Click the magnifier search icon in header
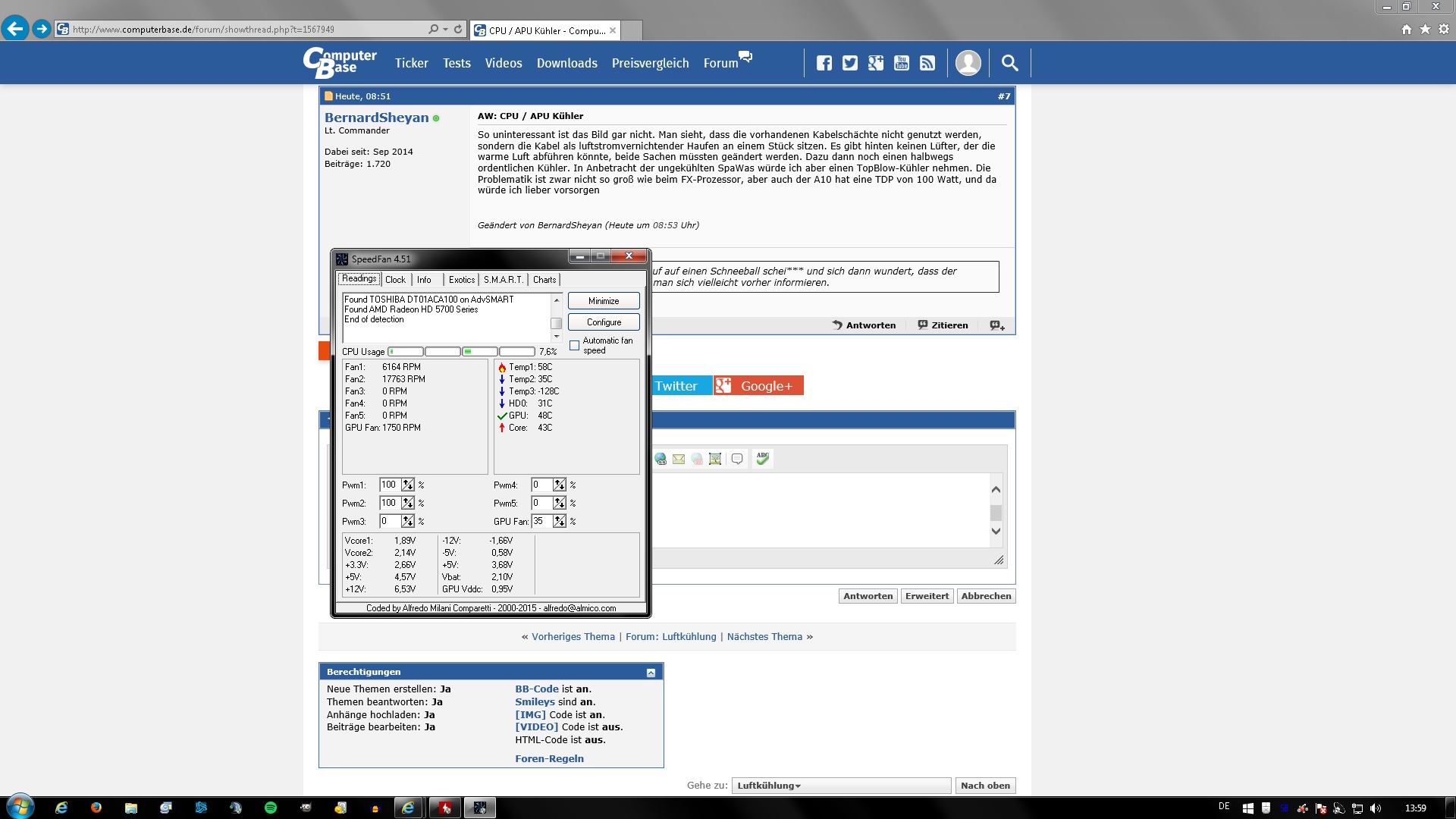 pyautogui.click(x=1009, y=63)
